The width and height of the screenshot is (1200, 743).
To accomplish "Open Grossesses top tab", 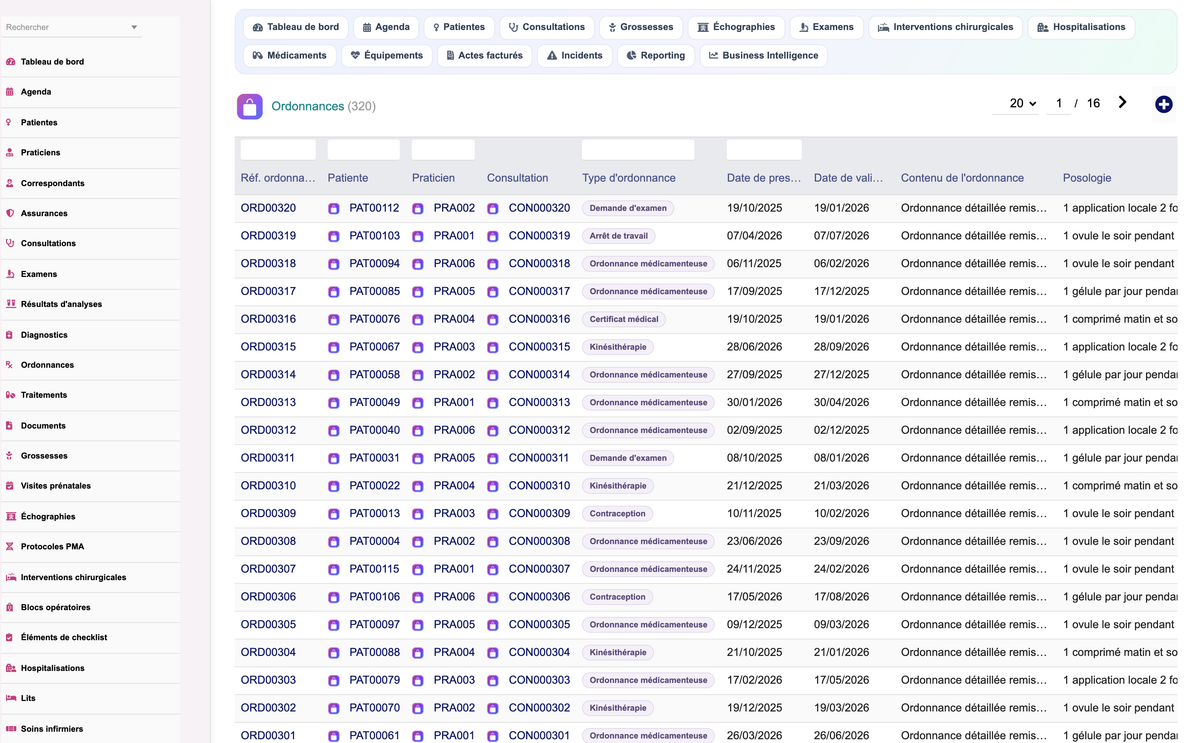I will click(642, 27).
